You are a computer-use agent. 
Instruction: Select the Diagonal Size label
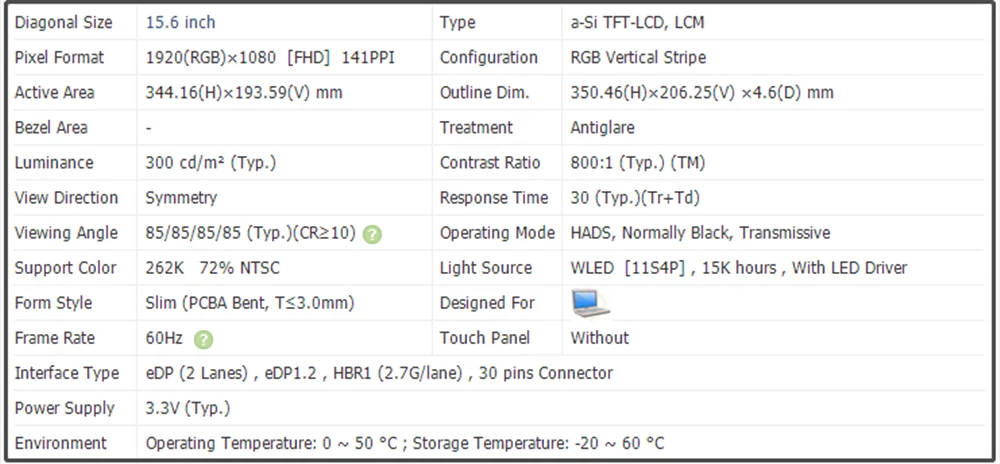64,22
